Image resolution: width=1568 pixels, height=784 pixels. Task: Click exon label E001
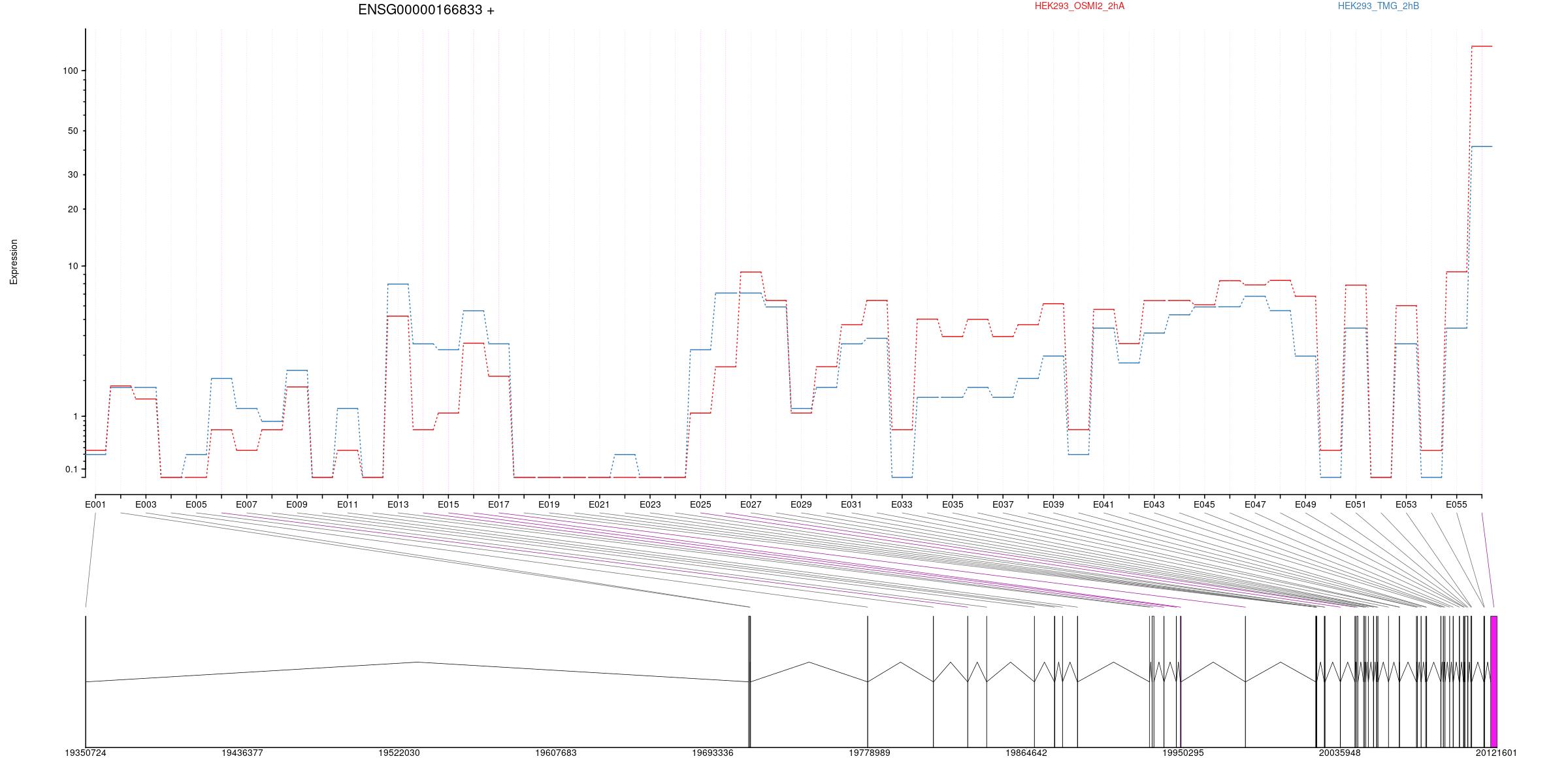pos(95,504)
